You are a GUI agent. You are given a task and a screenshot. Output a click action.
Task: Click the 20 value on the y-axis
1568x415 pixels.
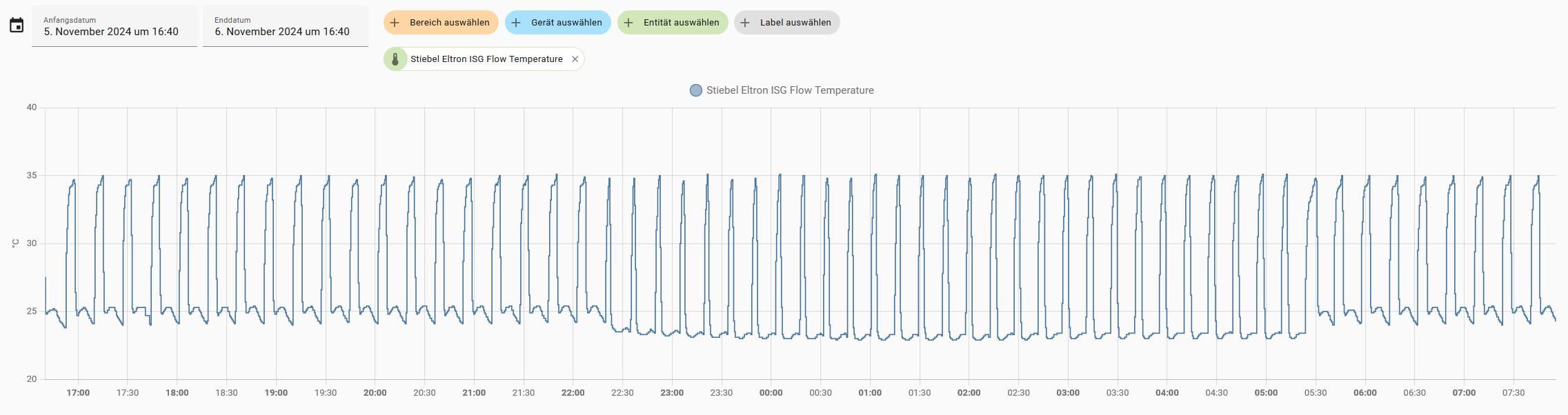pos(32,379)
